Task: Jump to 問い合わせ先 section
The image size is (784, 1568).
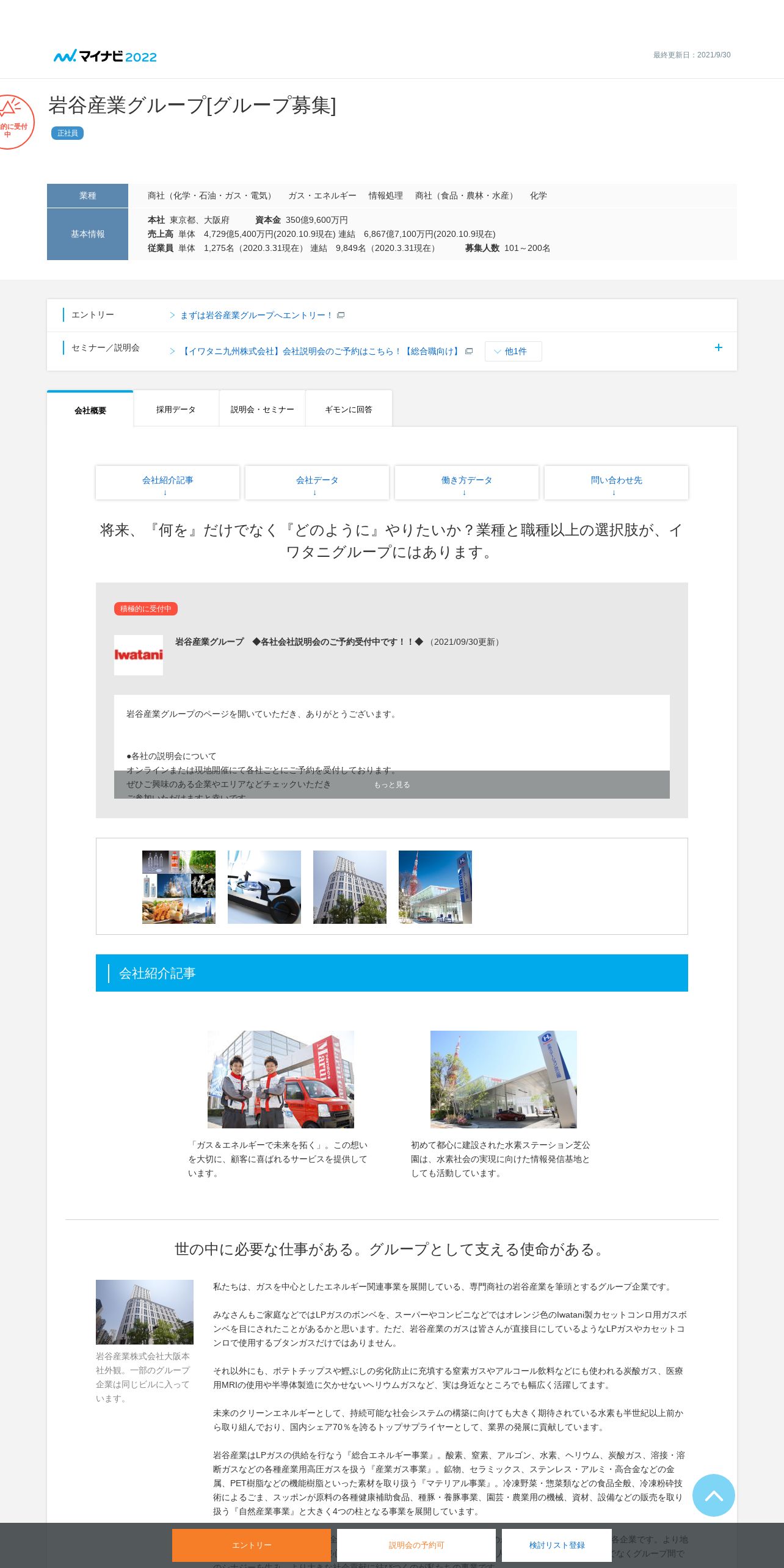Action: (x=616, y=483)
